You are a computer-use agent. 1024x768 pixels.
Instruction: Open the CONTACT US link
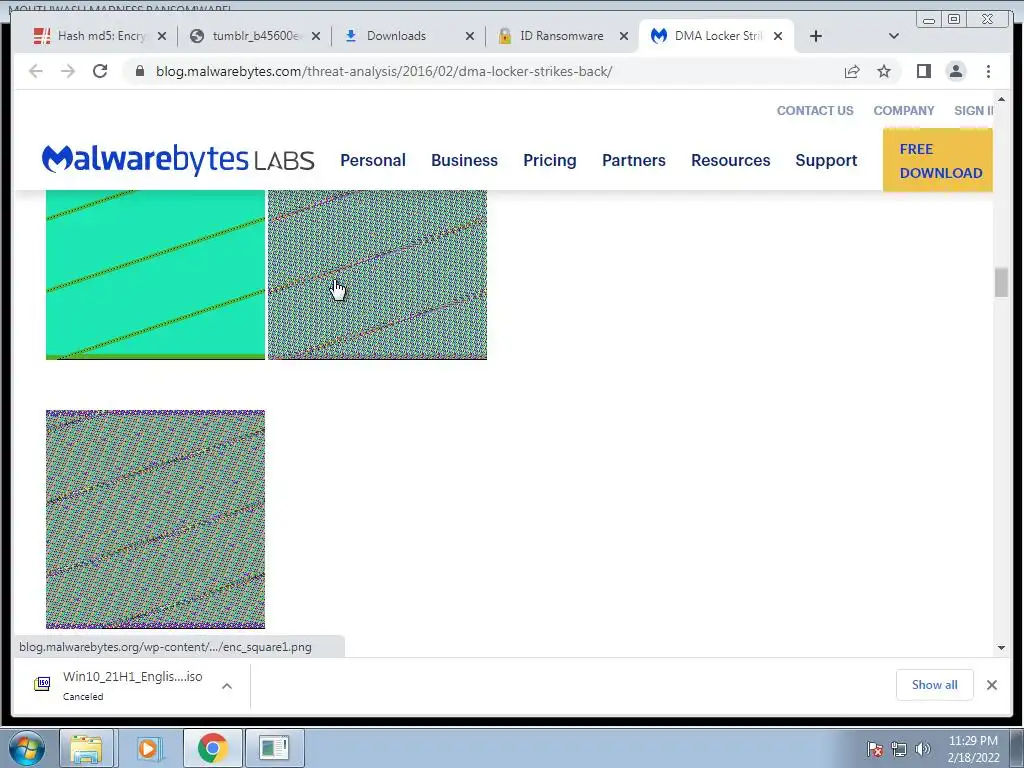point(815,110)
